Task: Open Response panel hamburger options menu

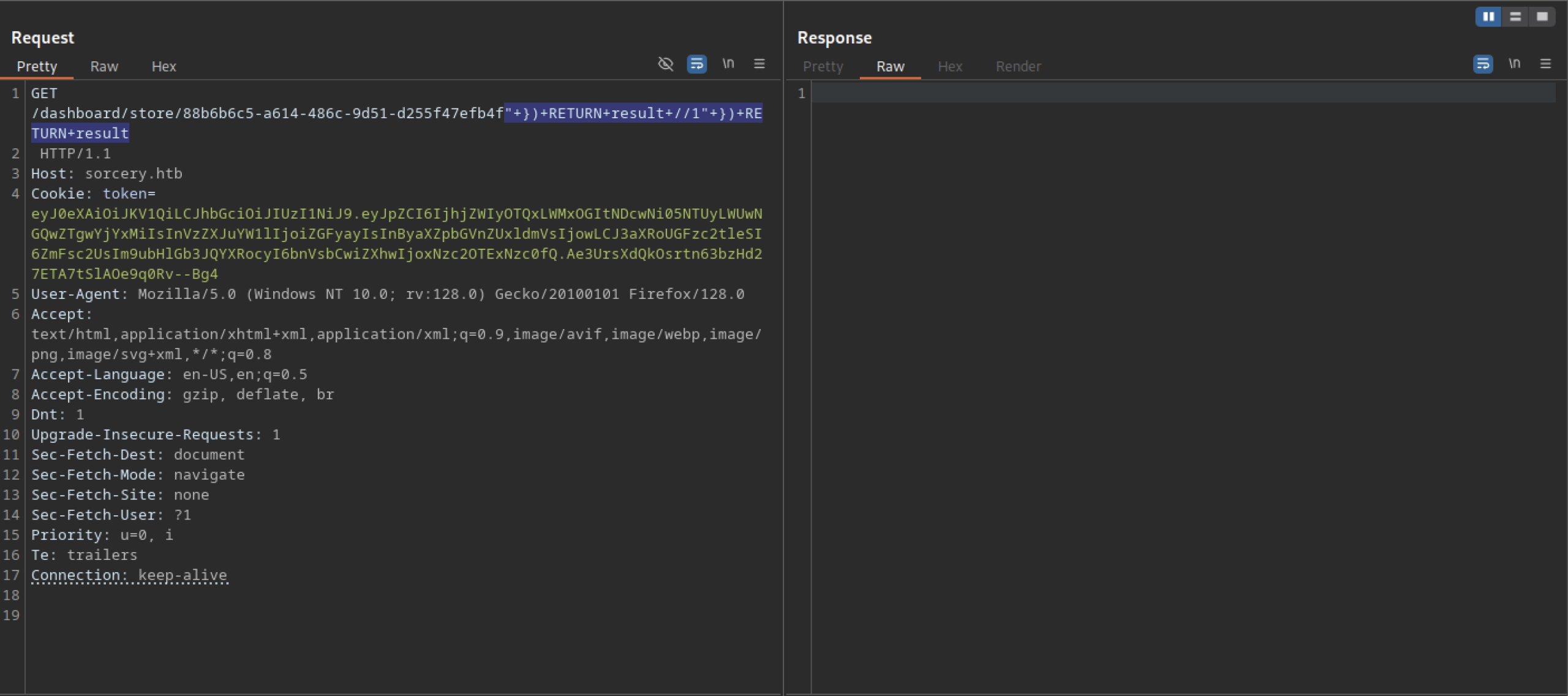Action: click(1545, 64)
